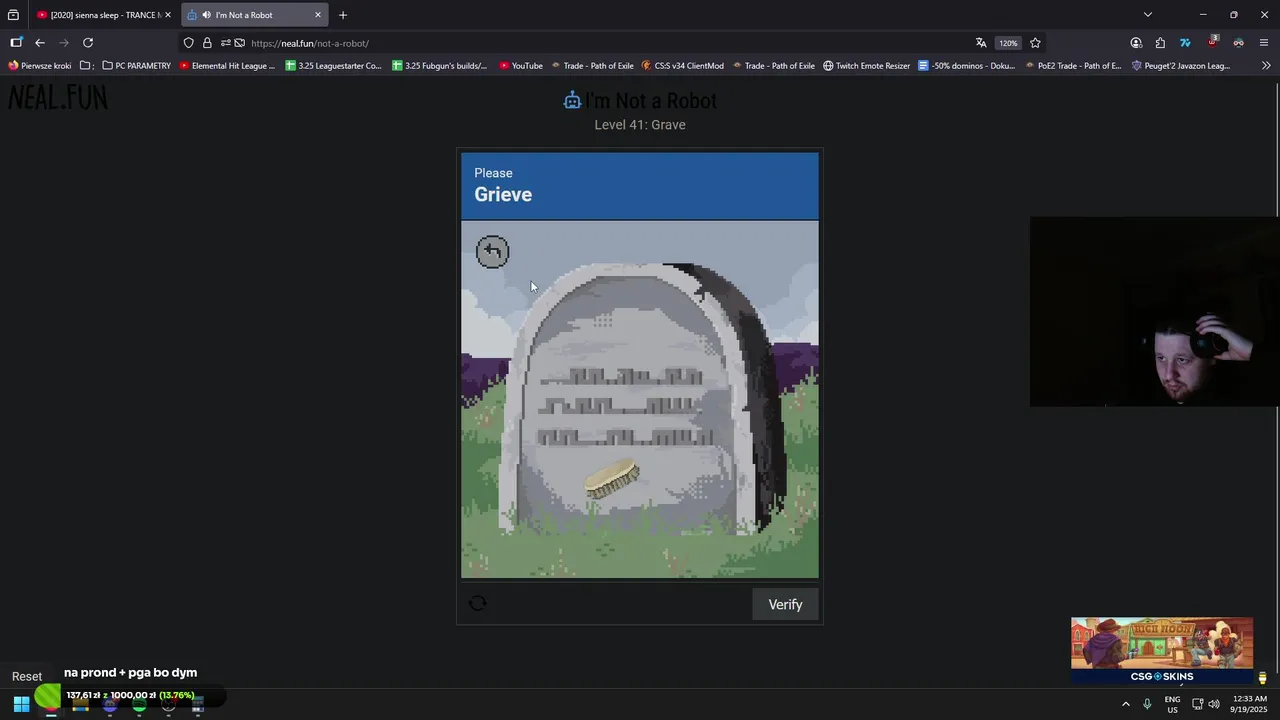1280x720 pixels.
Task: Go back to the previous page
Action: (40, 43)
